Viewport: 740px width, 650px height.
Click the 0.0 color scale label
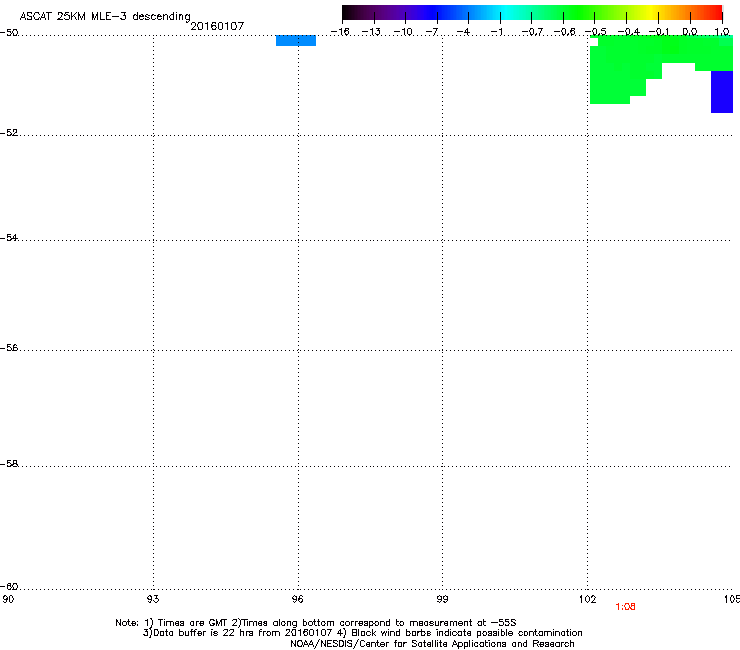pos(690,32)
